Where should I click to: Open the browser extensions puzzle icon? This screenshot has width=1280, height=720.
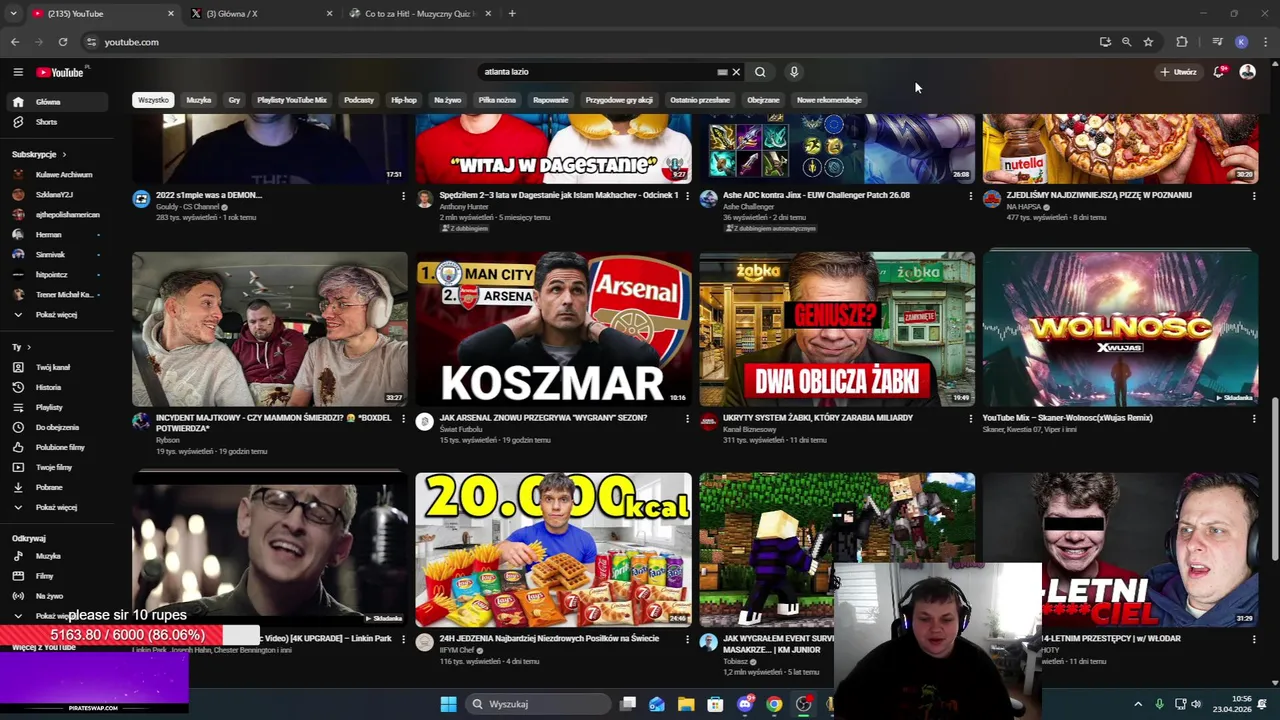coord(1182,42)
